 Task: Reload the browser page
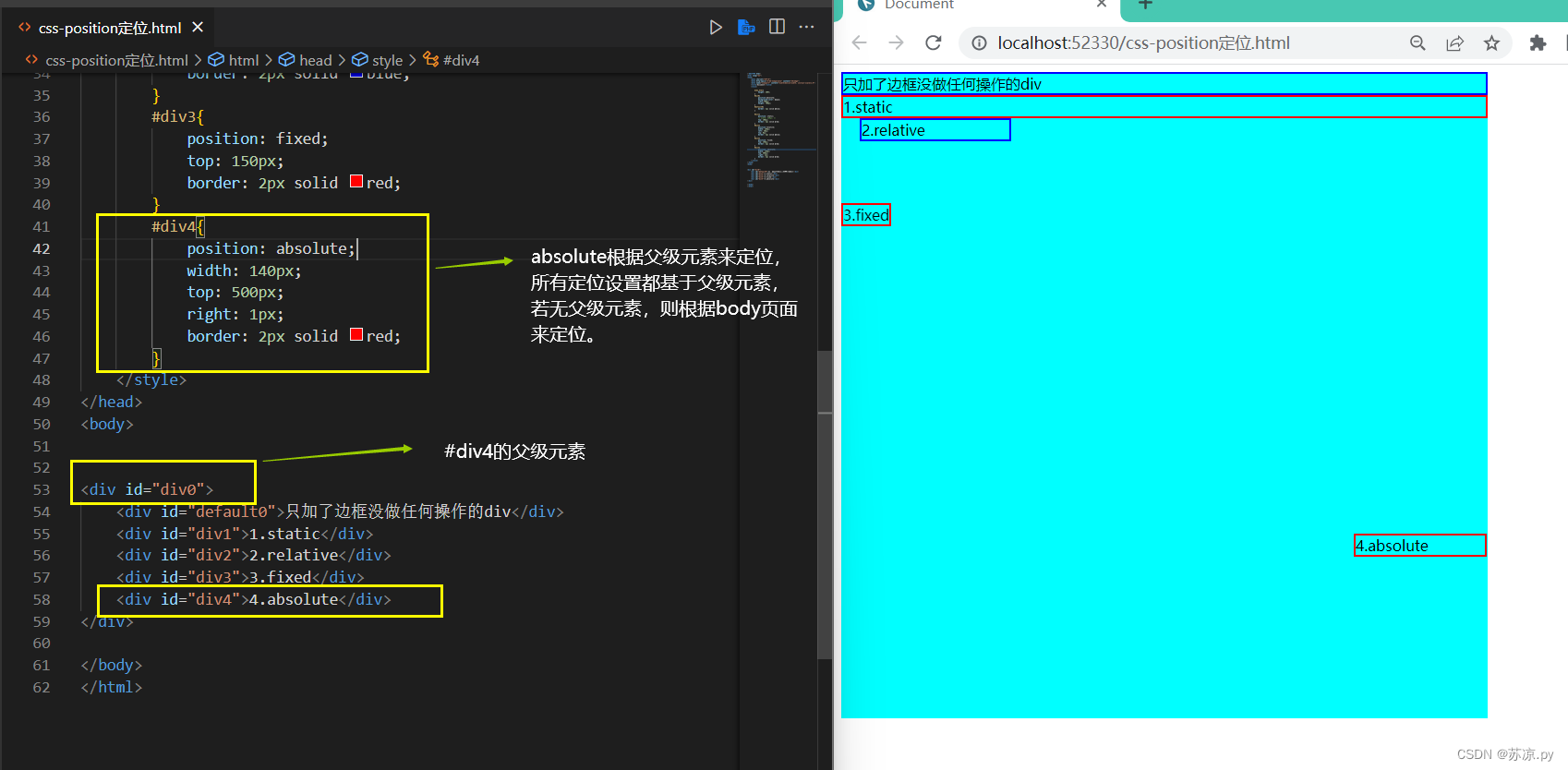coord(934,42)
